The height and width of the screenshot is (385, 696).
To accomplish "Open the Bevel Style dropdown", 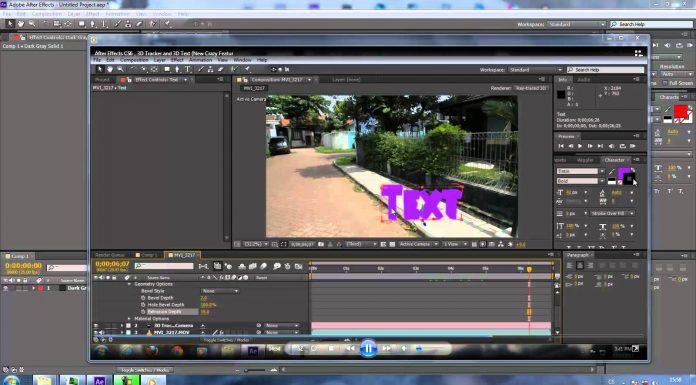I will pos(220,291).
